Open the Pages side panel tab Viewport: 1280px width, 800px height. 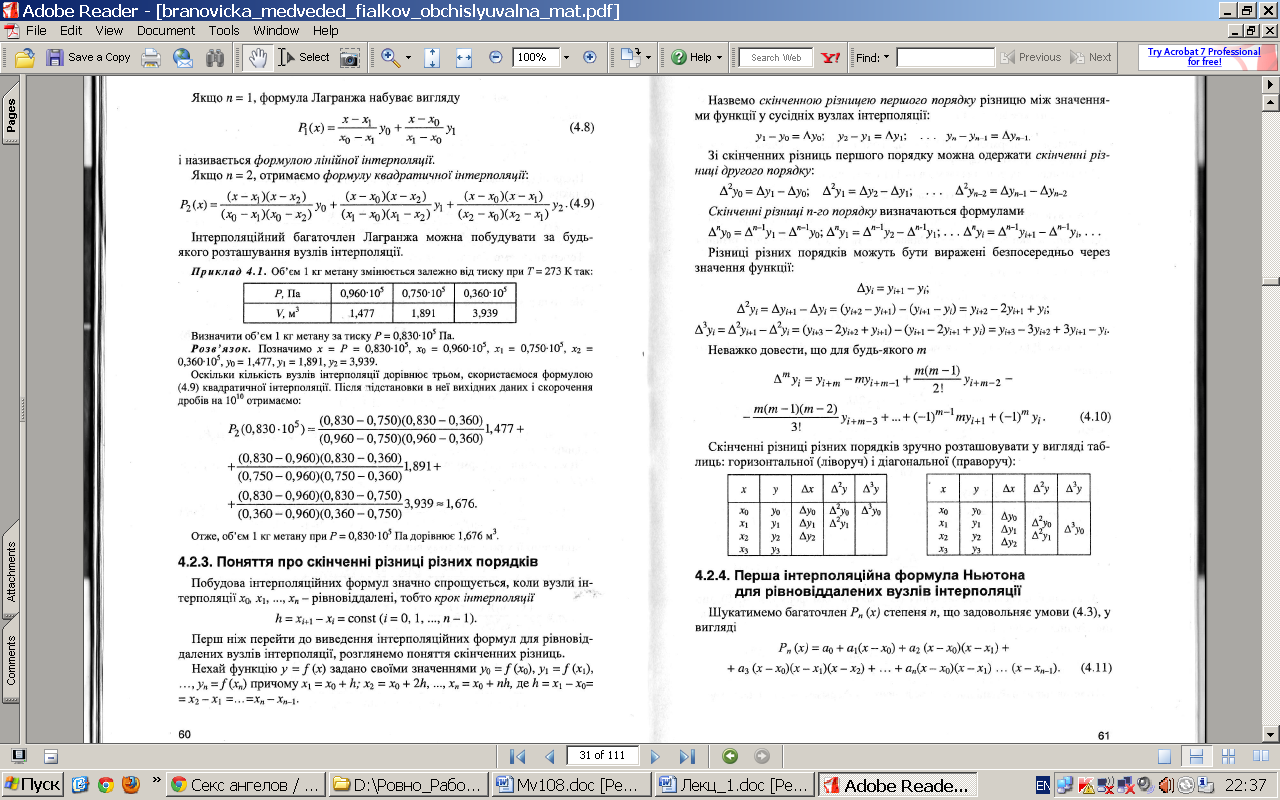click(x=11, y=115)
